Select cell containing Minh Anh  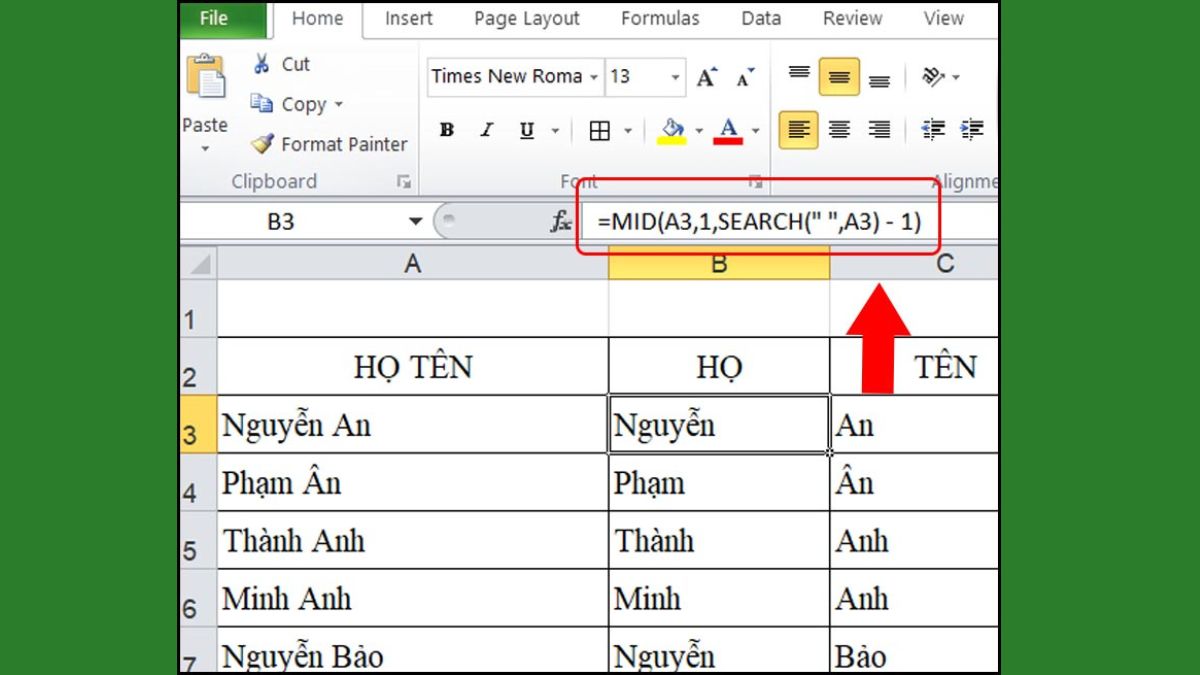coord(412,598)
